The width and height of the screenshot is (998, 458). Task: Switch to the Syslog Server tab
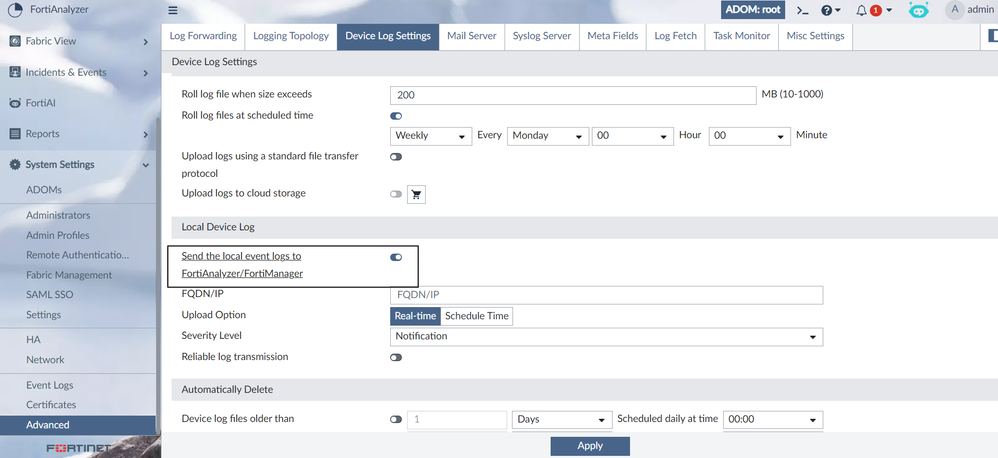point(542,36)
